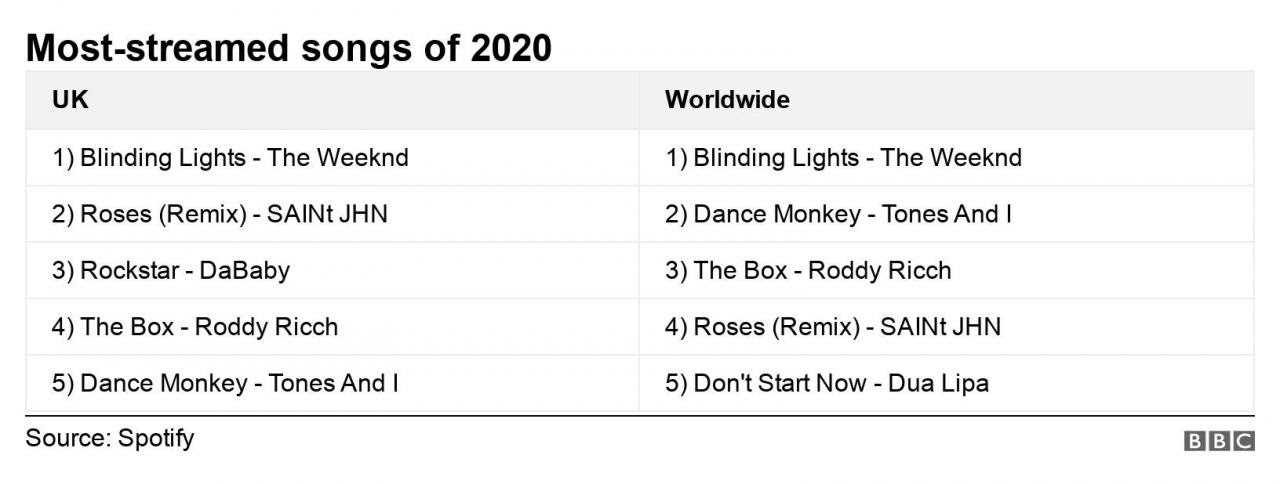Click the 'C' block of the BBC logo
Screen dimensions: 1280x484
(x=1243, y=442)
